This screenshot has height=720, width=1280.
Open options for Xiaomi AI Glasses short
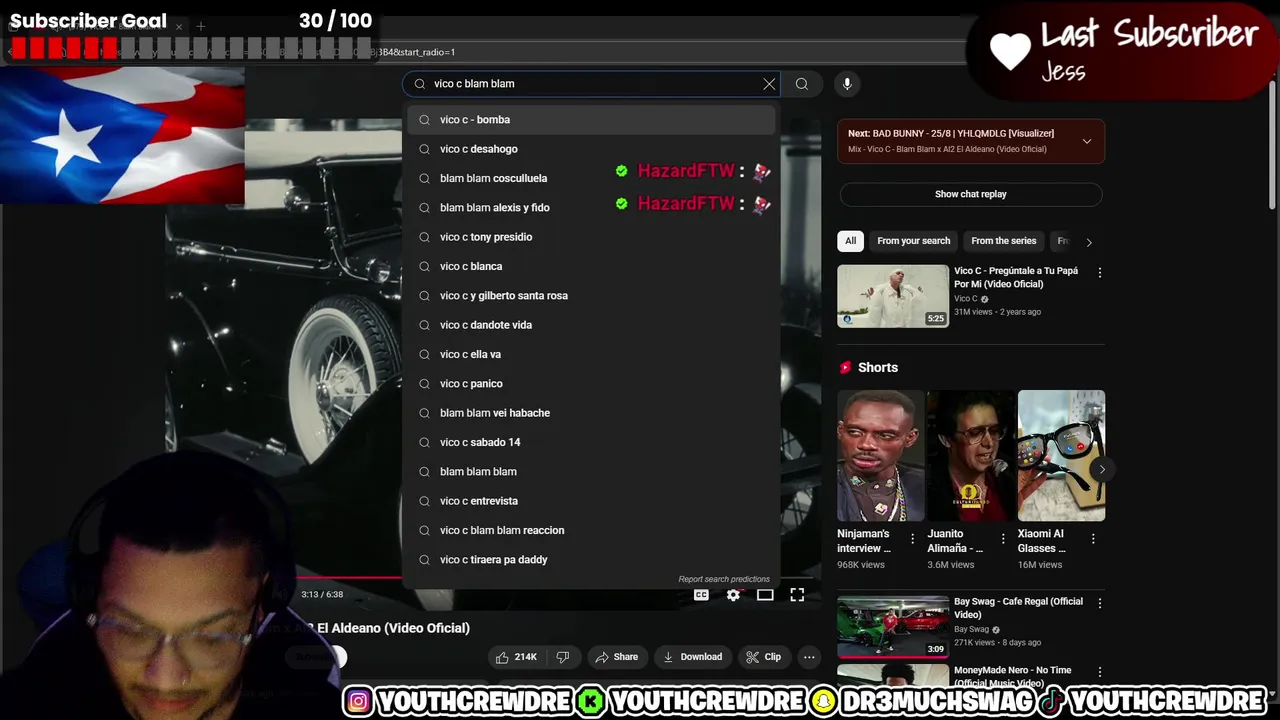tap(1093, 539)
